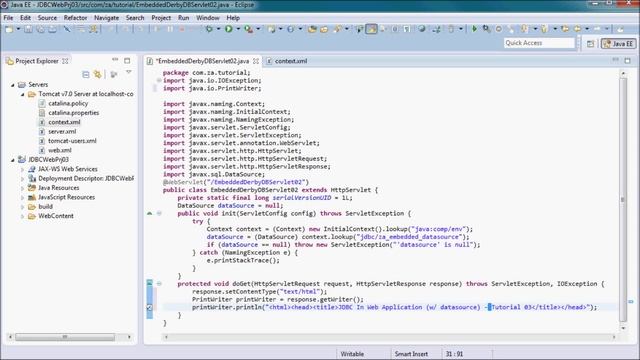
Task: Click the Run Last Tool coverage icon
Action: (x=248, y=29)
